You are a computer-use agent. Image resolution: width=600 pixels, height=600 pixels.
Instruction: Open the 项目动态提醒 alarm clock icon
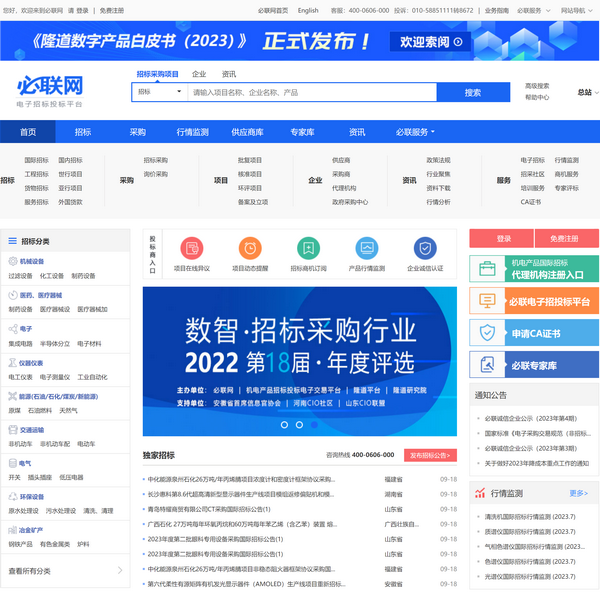251,248
